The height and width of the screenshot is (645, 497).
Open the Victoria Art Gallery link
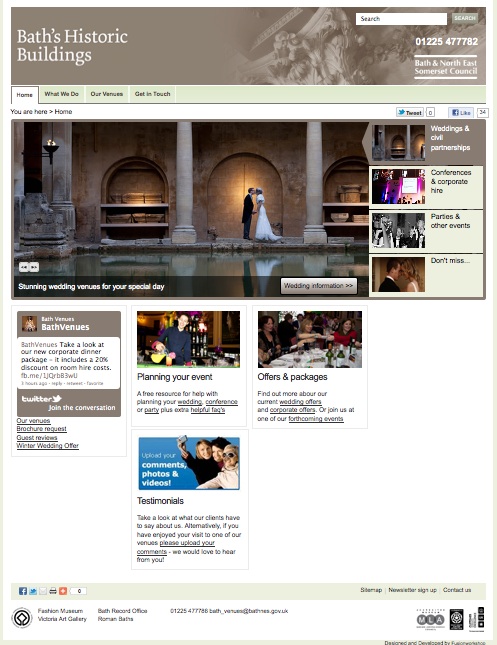62,619
